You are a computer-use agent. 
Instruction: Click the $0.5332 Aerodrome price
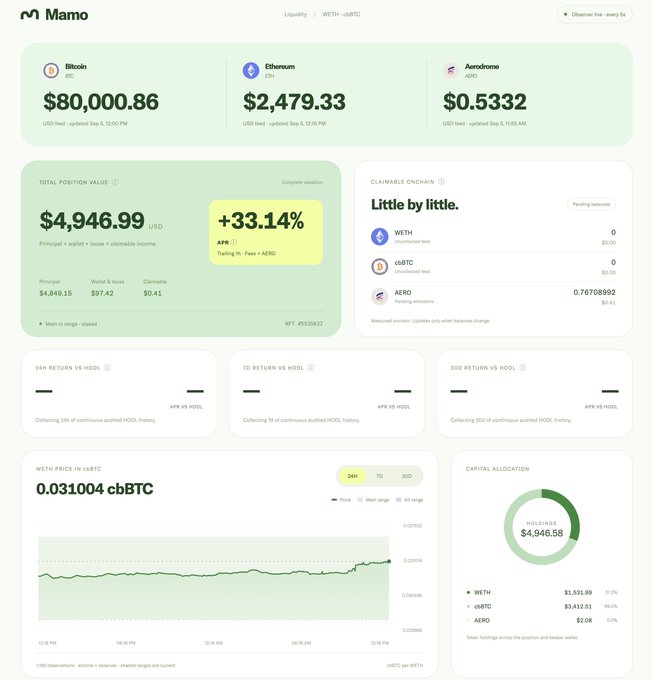485,101
